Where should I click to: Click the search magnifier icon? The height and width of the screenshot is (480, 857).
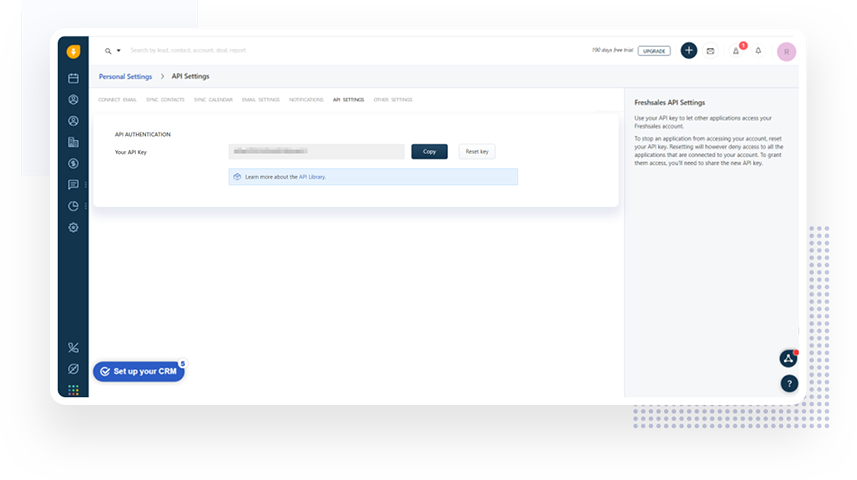108,51
